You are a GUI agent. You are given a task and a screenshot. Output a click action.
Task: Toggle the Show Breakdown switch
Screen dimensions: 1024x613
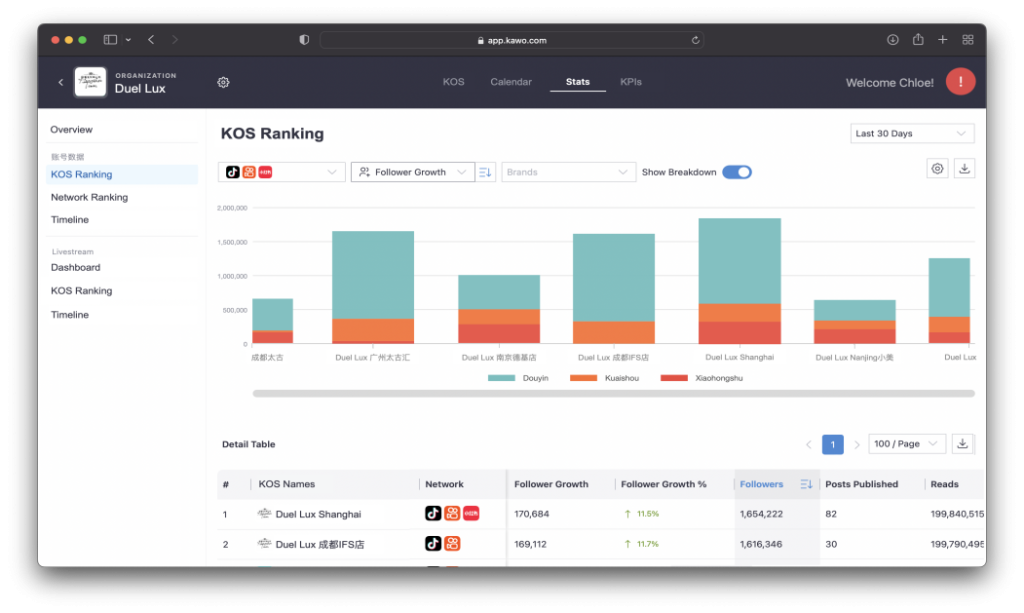(x=737, y=172)
